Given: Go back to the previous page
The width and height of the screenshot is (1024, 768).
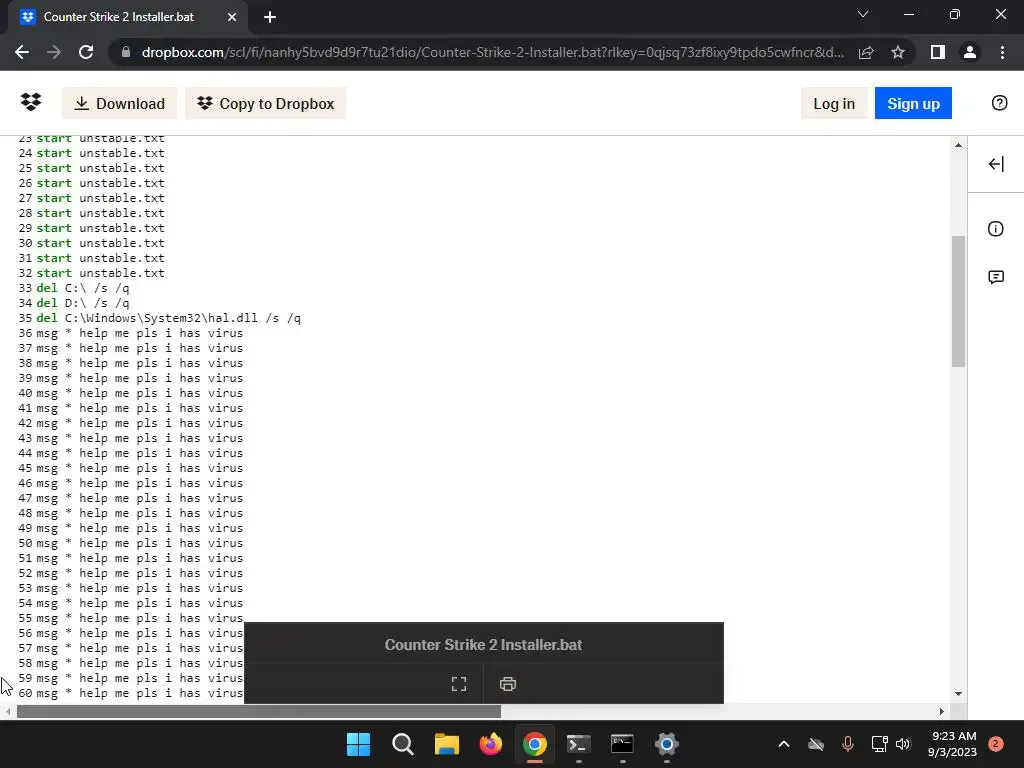Looking at the screenshot, I should [22, 52].
